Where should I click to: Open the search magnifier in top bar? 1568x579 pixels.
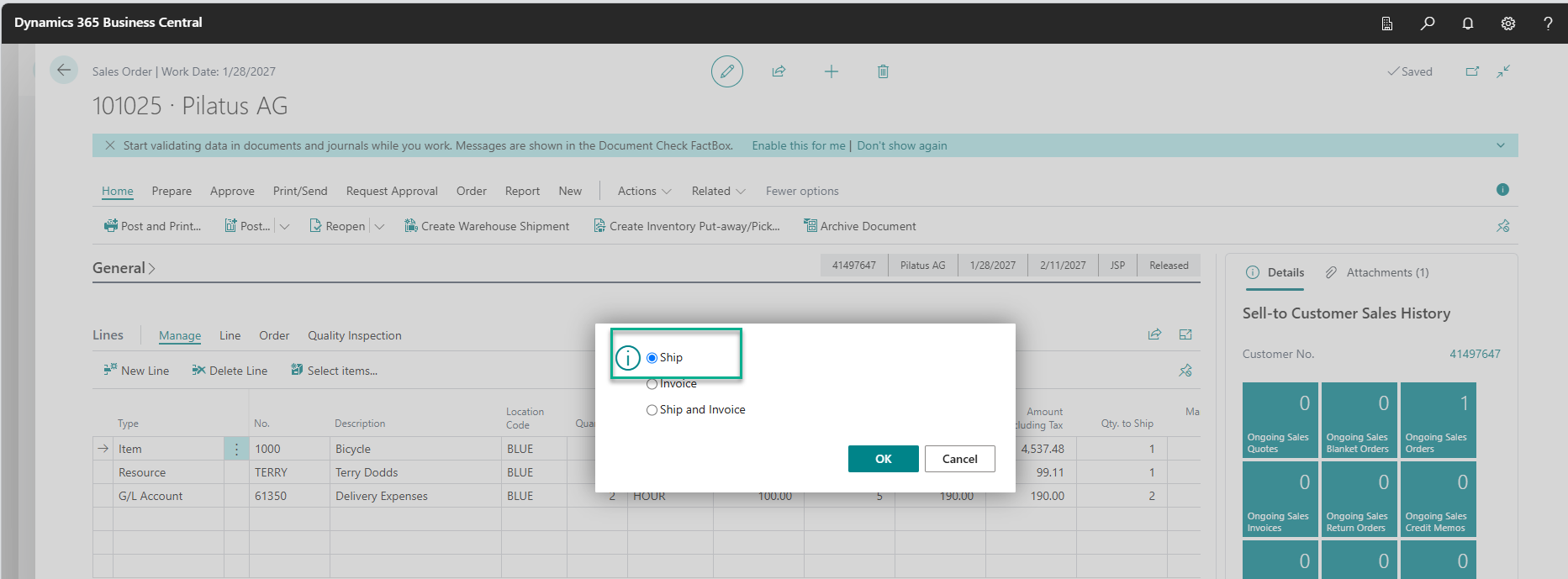coord(1428,23)
